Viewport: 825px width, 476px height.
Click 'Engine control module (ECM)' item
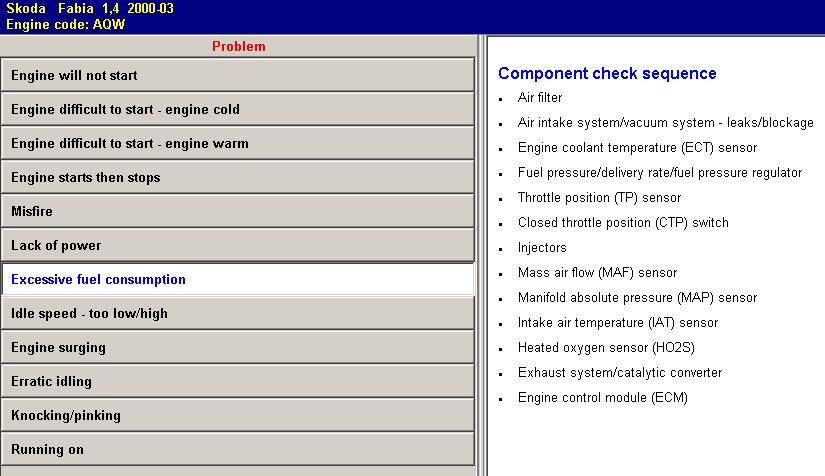click(602, 397)
